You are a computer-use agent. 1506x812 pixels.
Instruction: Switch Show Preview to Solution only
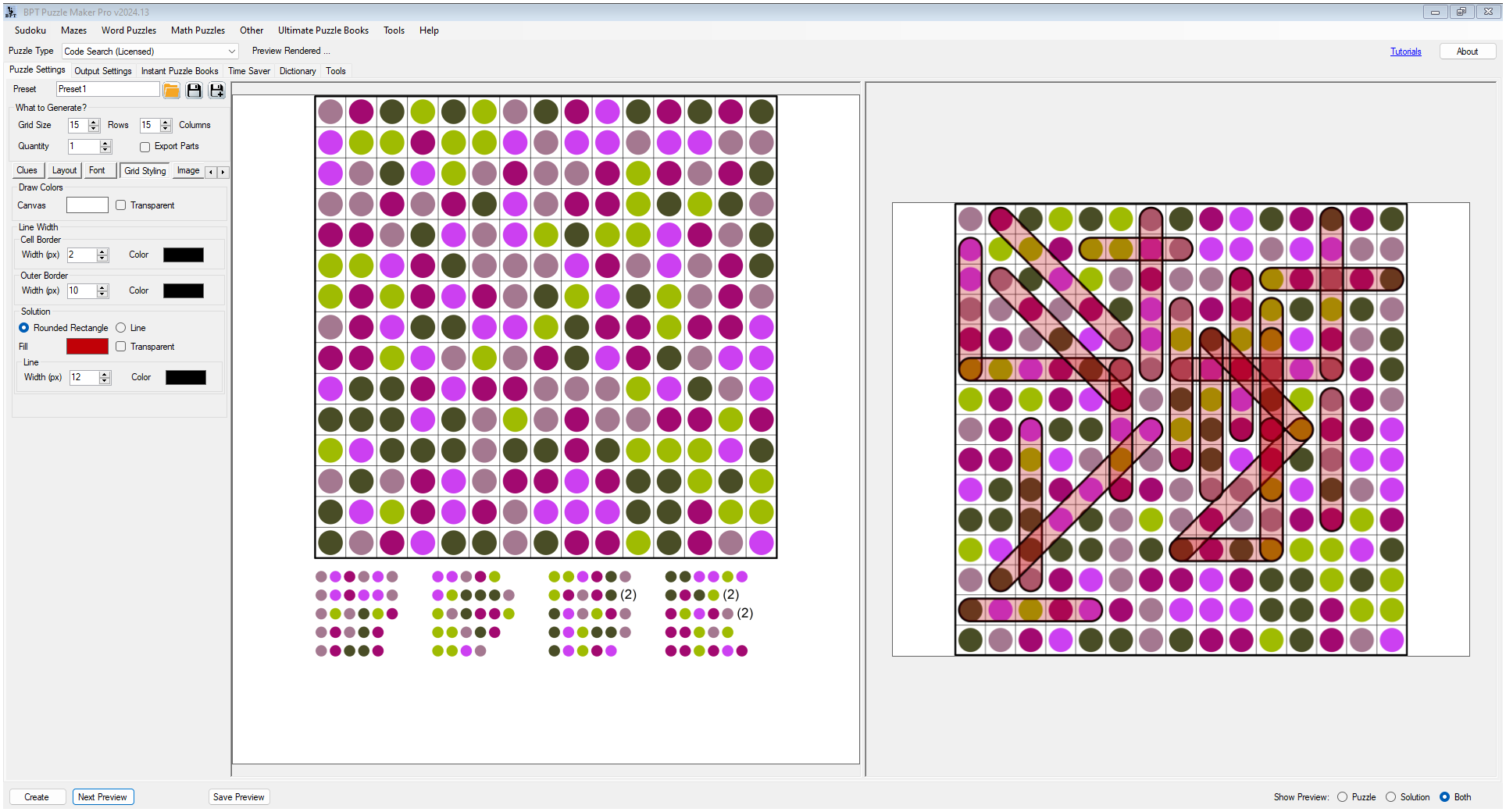click(1390, 797)
